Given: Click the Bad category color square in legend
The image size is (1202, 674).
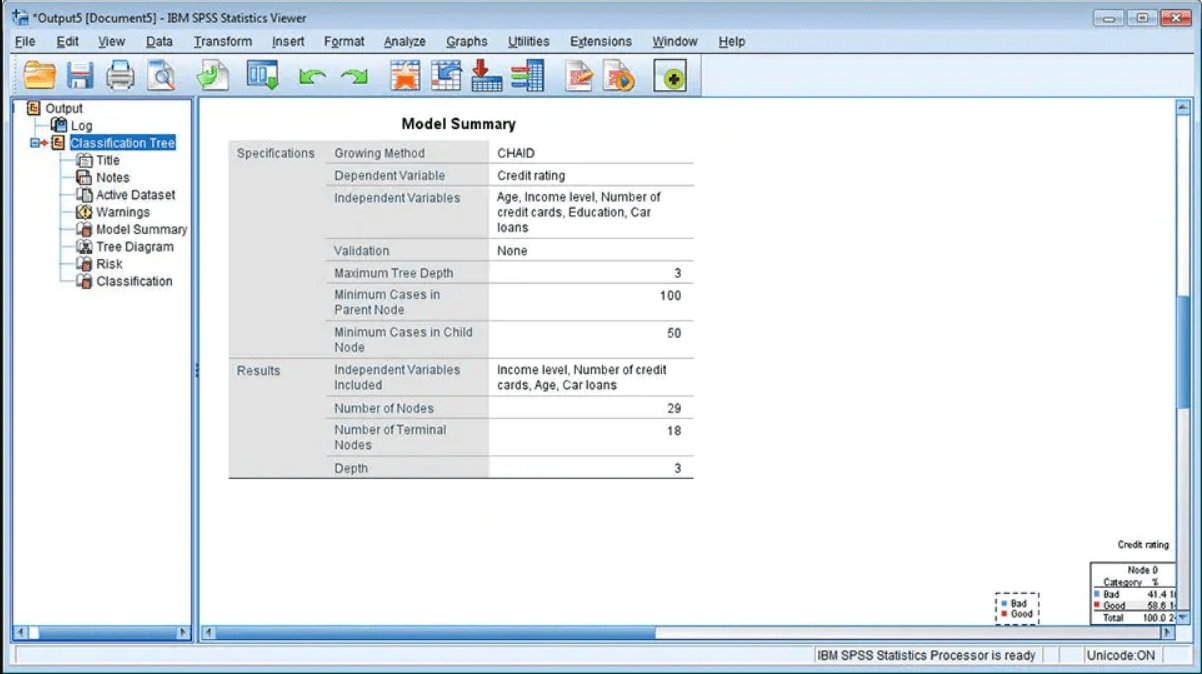Looking at the screenshot, I should click(x=1004, y=603).
